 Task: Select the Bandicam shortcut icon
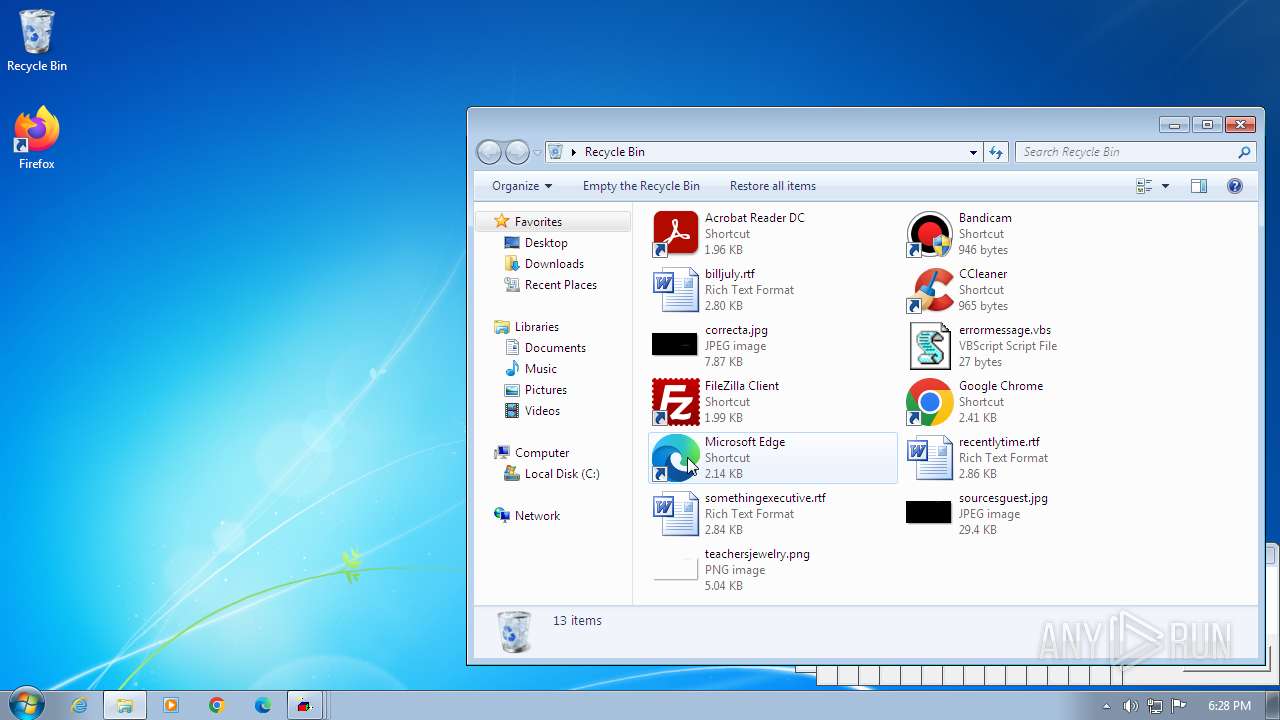[x=929, y=234]
